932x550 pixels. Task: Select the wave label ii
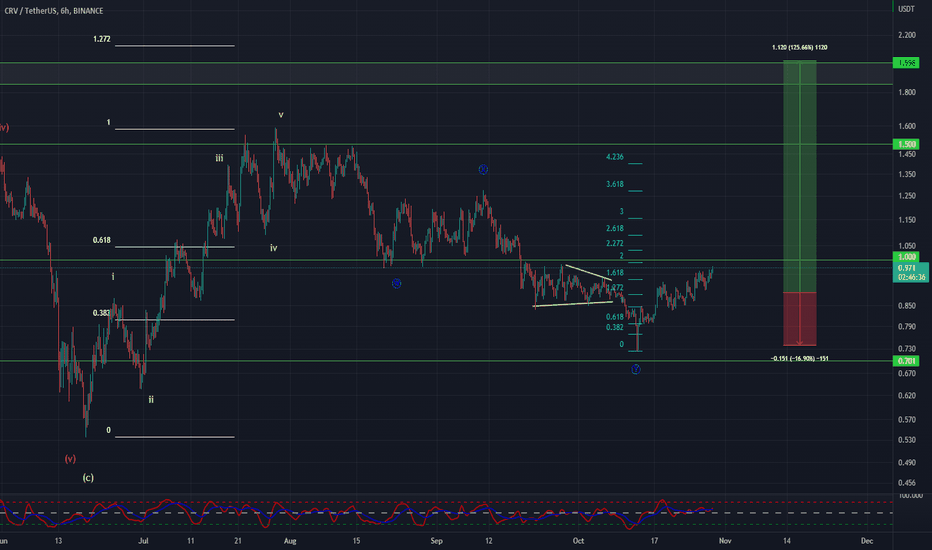coord(151,400)
